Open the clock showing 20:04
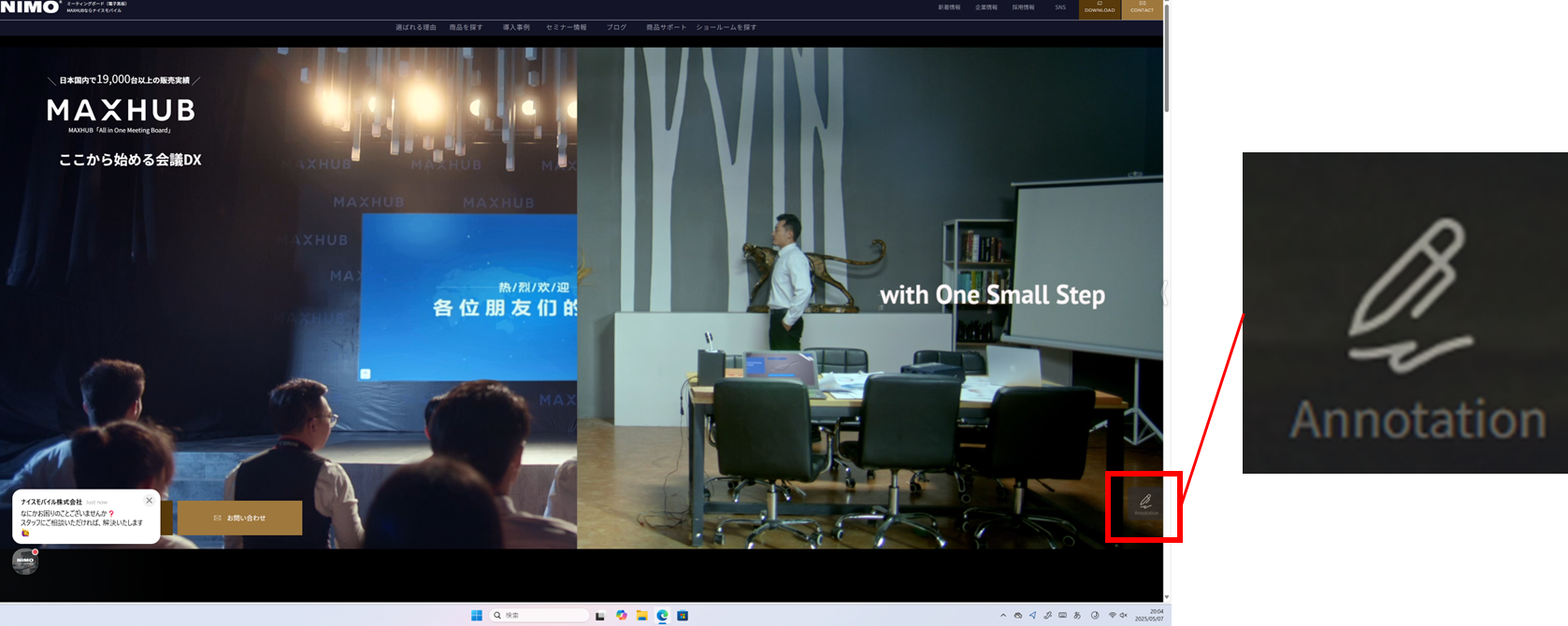The image size is (1568, 626). [x=1149, y=615]
